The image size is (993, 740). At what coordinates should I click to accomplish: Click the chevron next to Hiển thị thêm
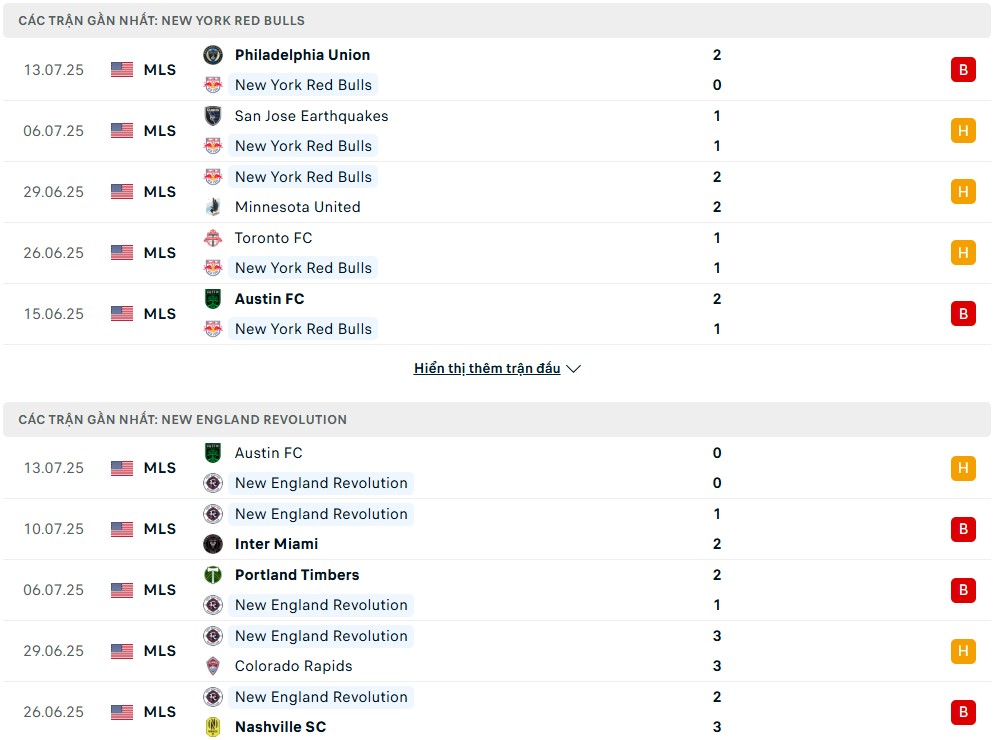tap(574, 369)
